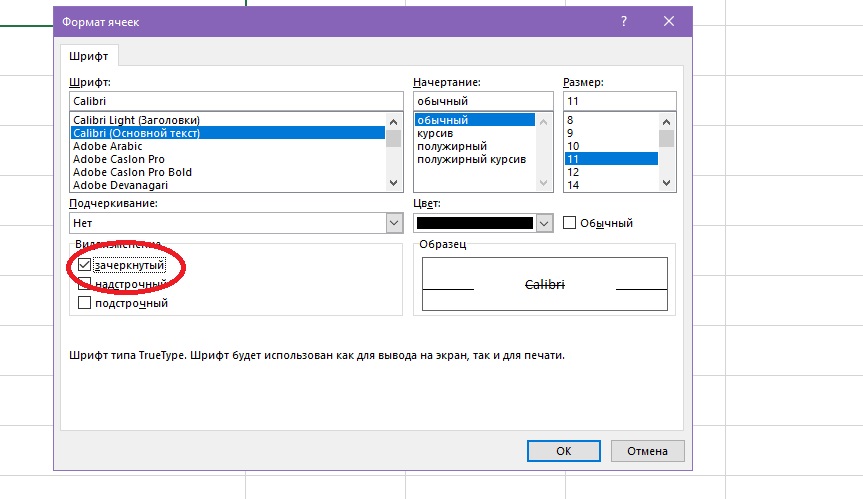Toggle the зачеркнутый checkbox
The height and width of the screenshot is (499, 863).
(x=85, y=265)
